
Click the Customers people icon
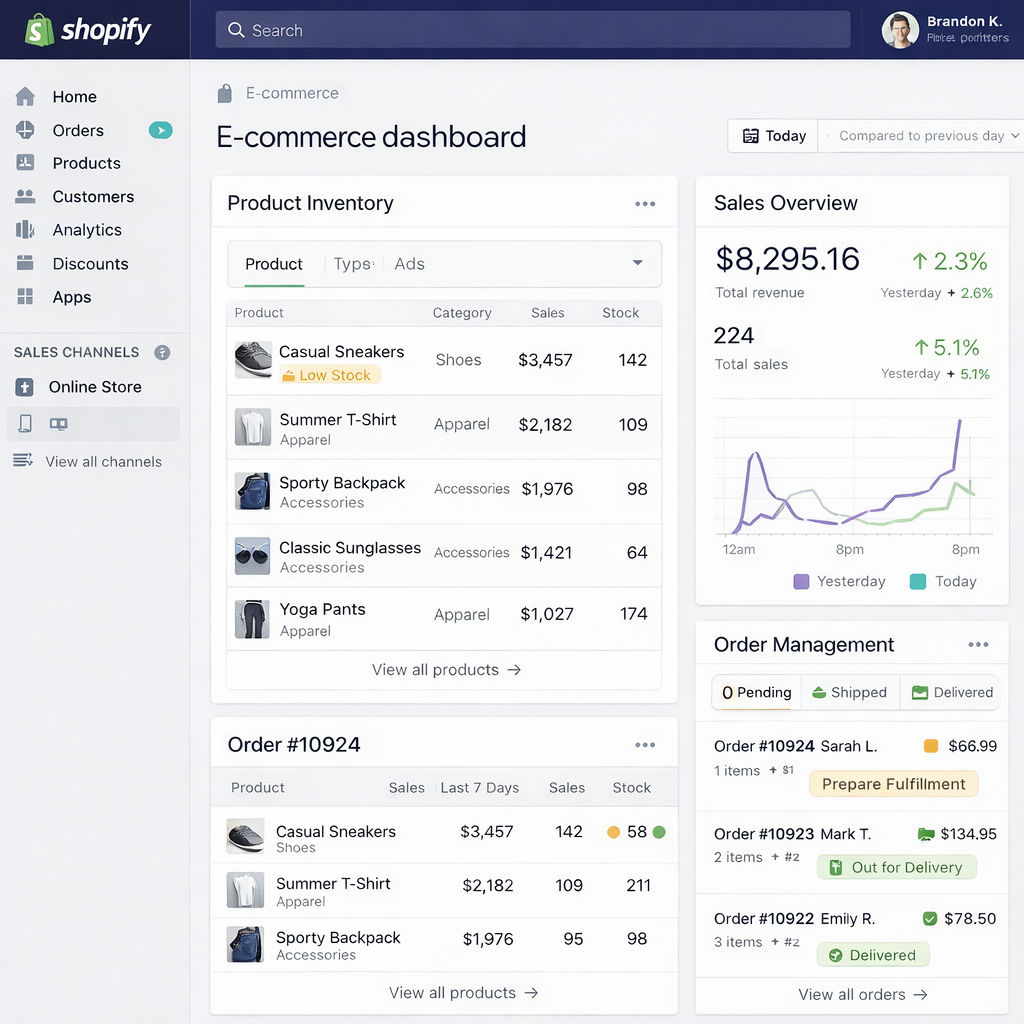(x=25, y=197)
